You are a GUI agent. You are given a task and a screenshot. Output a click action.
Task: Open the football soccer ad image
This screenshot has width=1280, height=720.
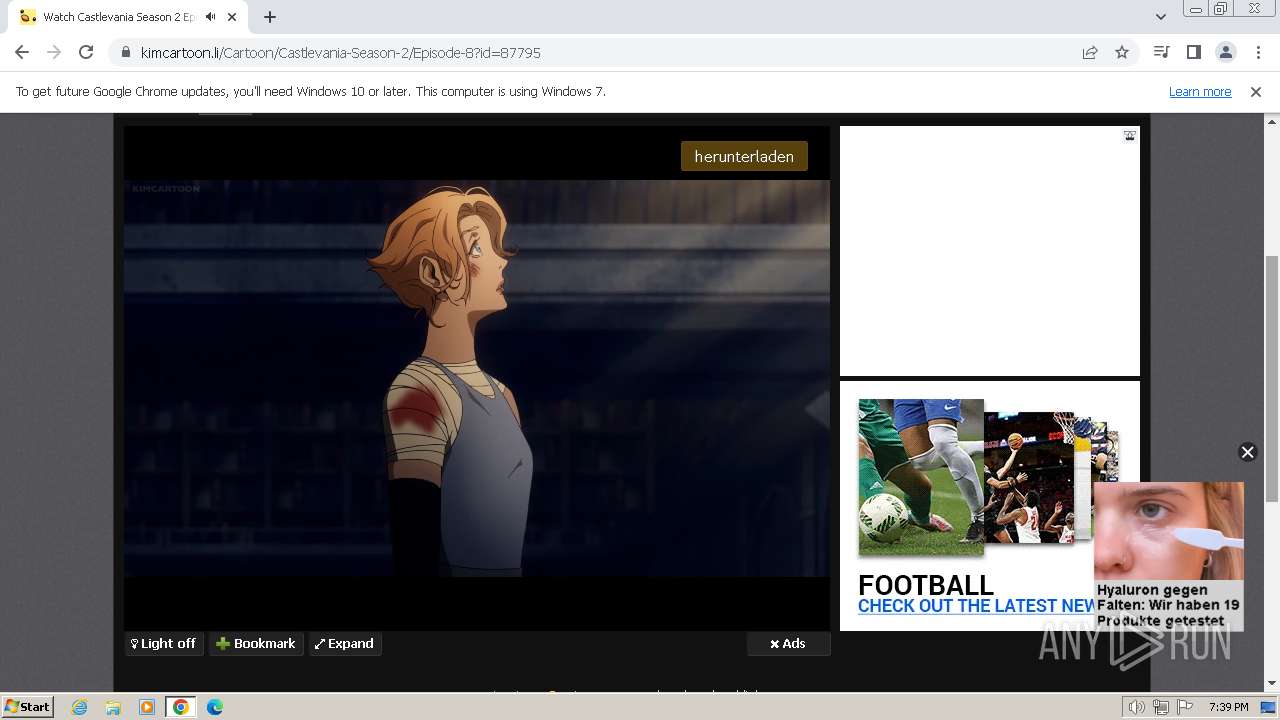[x=921, y=477]
